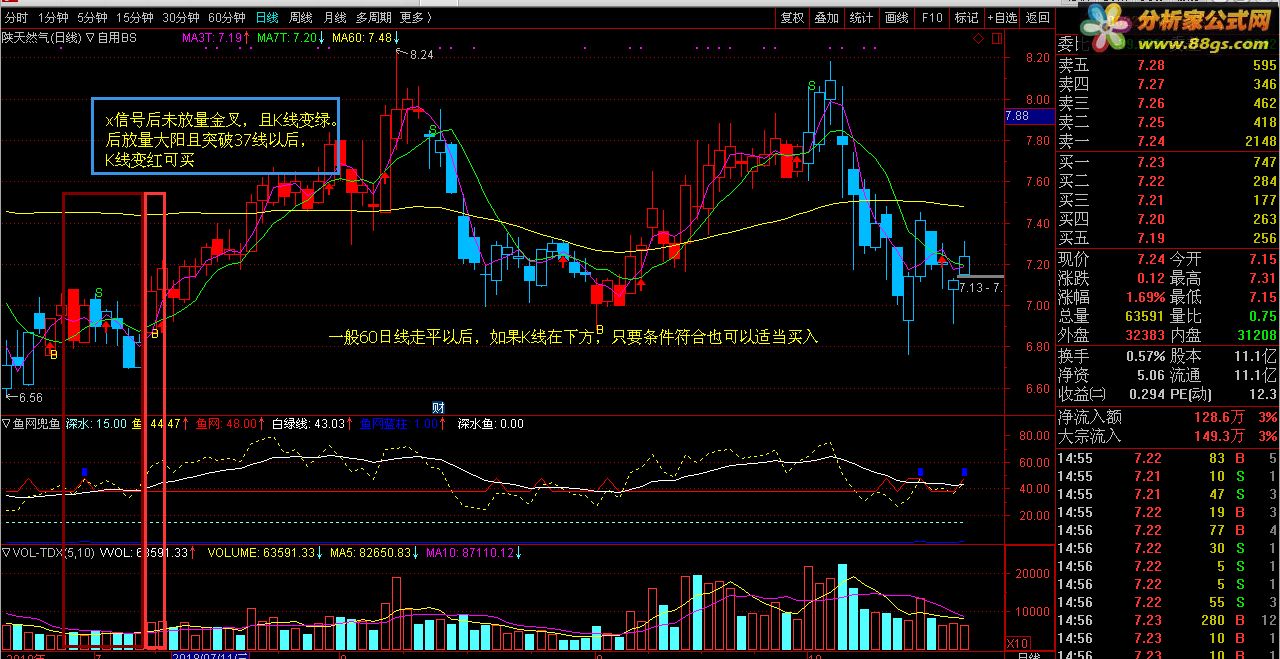The width and height of the screenshot is (1280, 659).
Task: Select the 卖二 7.25 order row
Action: (1168, 122)
